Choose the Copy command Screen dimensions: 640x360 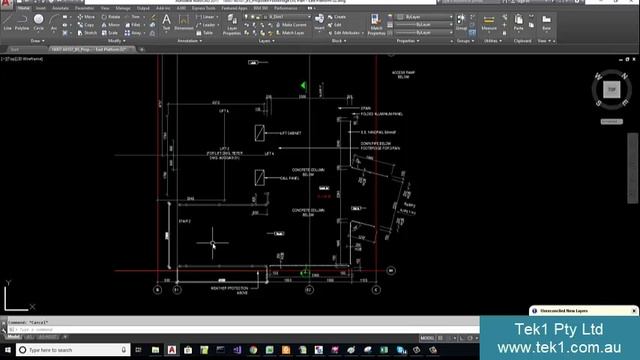click(x=86, y=25)
